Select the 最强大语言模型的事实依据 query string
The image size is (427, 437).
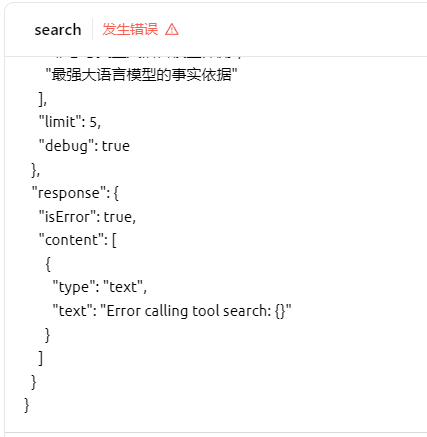[x=141, y=75]
